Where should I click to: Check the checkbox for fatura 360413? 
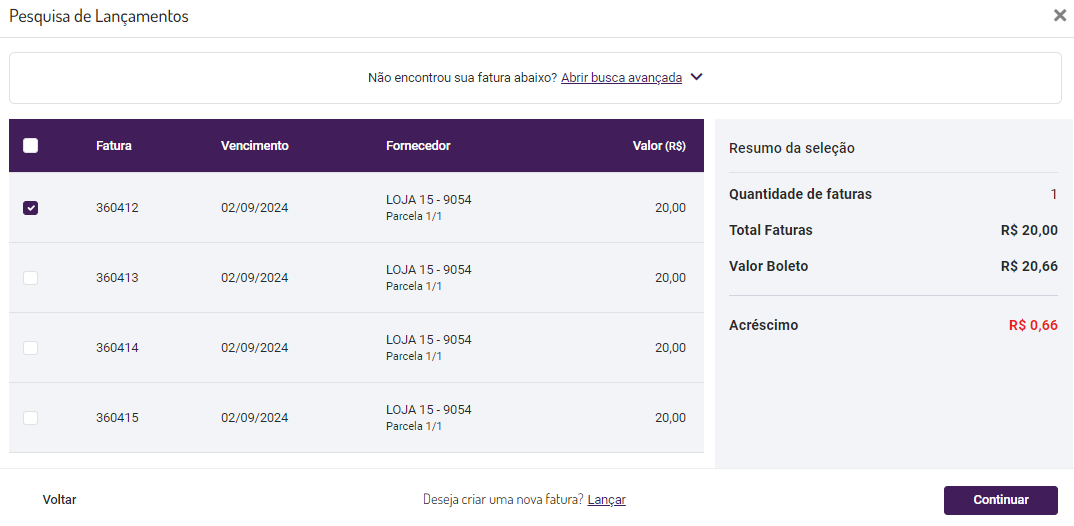pos(30,278)
